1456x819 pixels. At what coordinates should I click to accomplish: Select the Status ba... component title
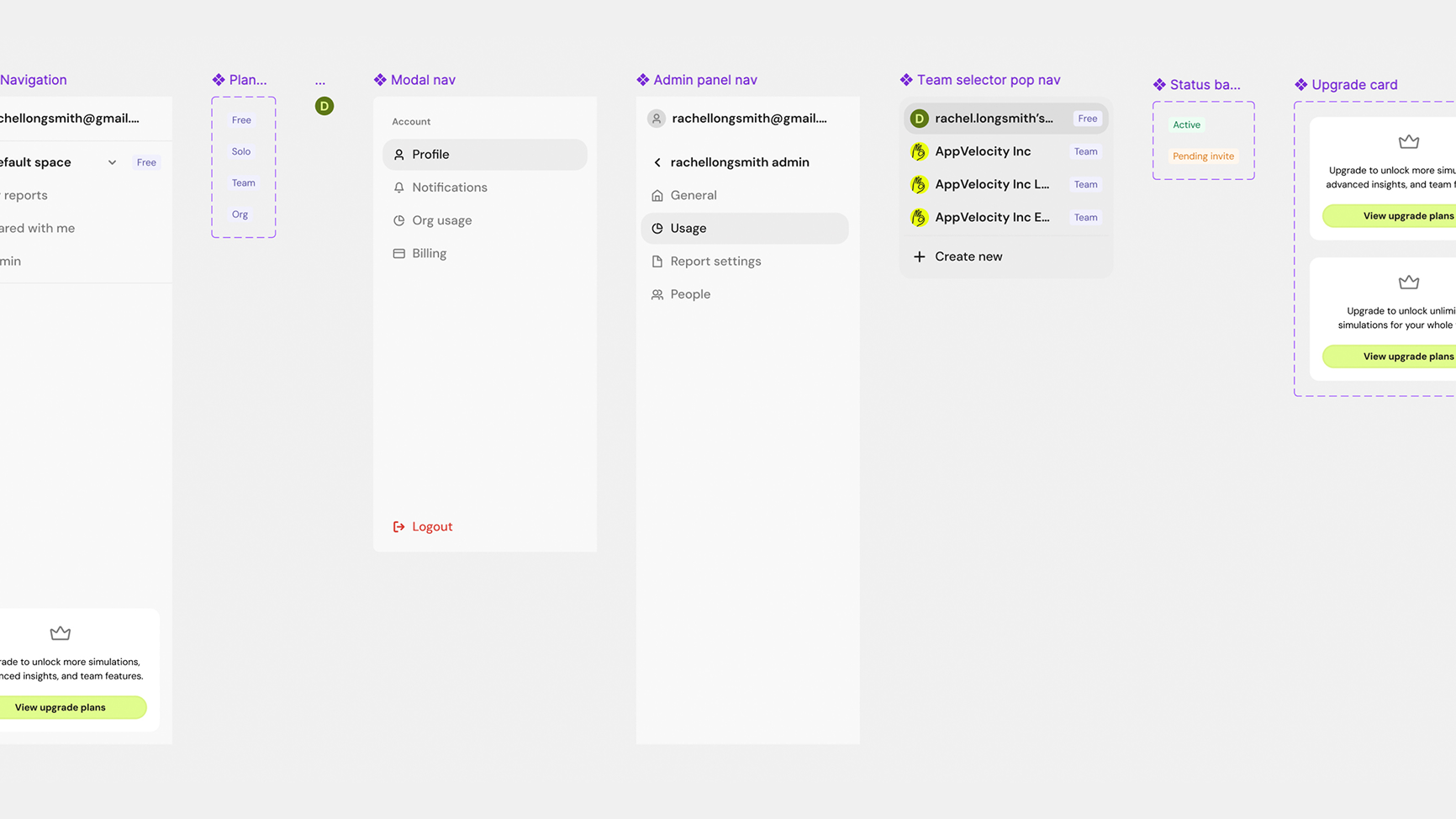coord(1205,85)
